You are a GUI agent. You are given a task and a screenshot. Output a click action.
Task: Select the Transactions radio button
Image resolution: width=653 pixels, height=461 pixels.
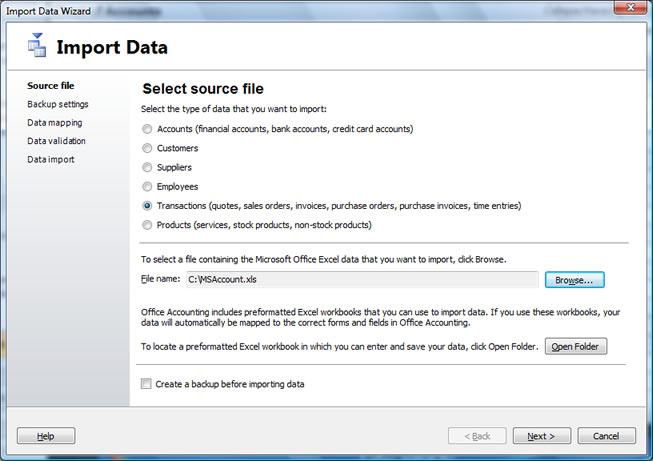pyautogui.click(x=147, y=206)
